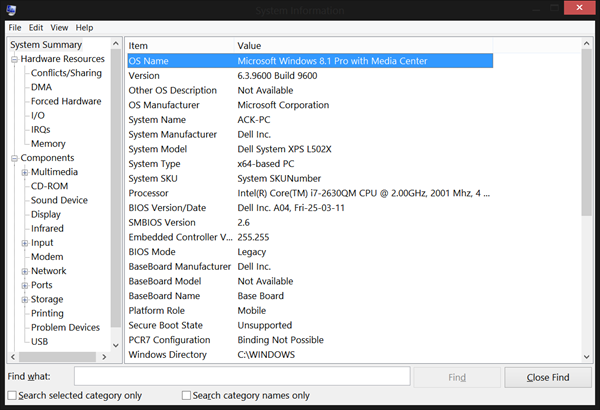This screenshot has height=410, width=600.
Task: Click the Find what text field
Action: click(241, 377)
